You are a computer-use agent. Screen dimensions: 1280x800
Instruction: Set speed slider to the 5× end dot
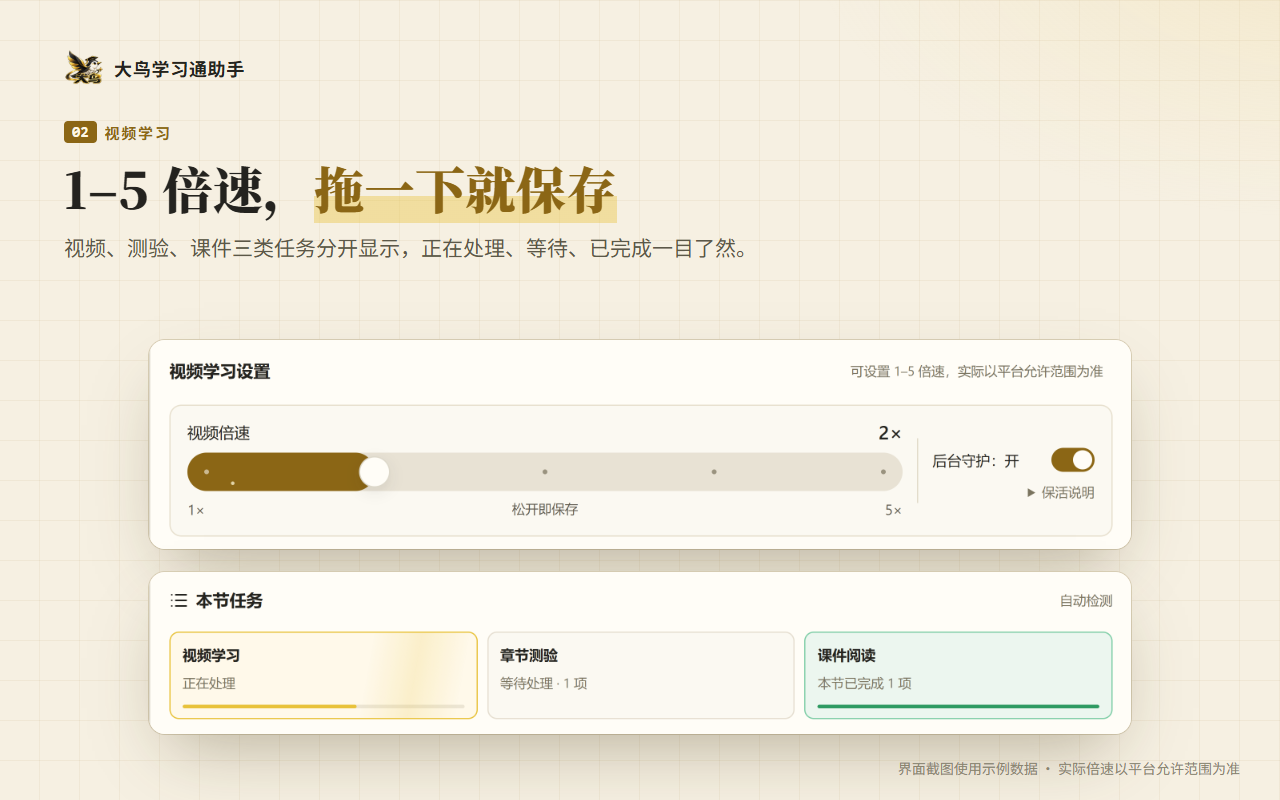[x=883, y=472]
